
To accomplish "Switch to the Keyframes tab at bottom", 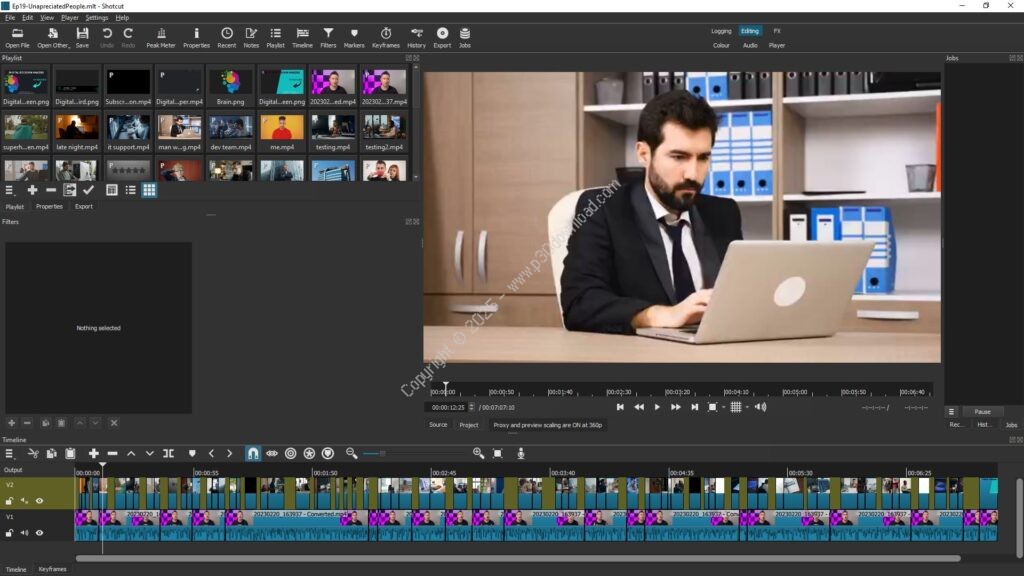I will click(x=52, y=569).
